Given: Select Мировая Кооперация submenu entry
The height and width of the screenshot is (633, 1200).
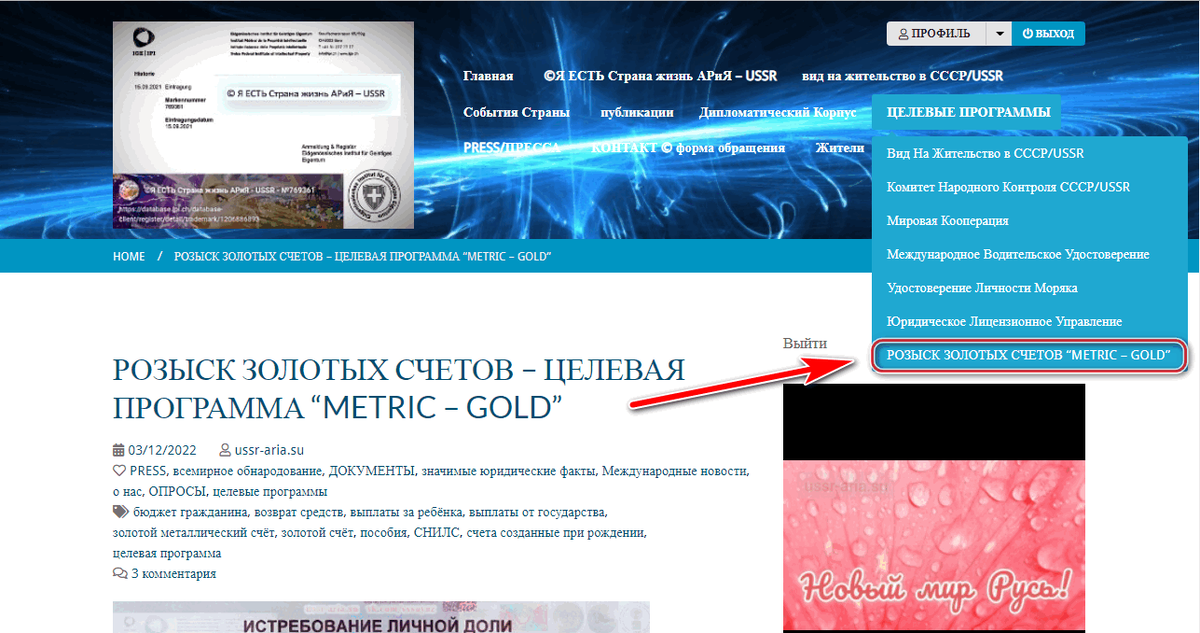Looking at the screenshot, I should click(947, 220).
